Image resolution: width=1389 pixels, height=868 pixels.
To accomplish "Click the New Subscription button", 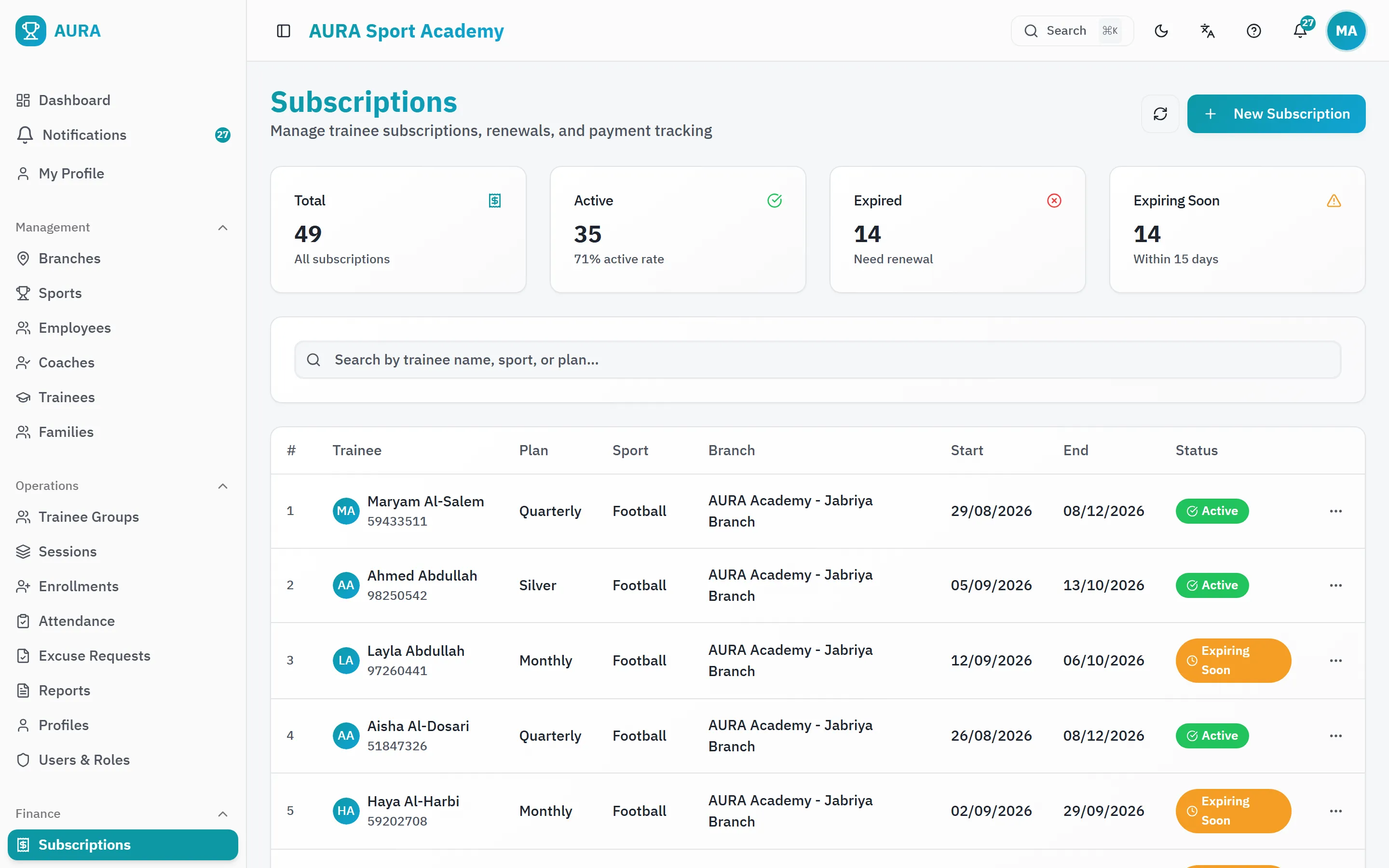I will 1276,114.
